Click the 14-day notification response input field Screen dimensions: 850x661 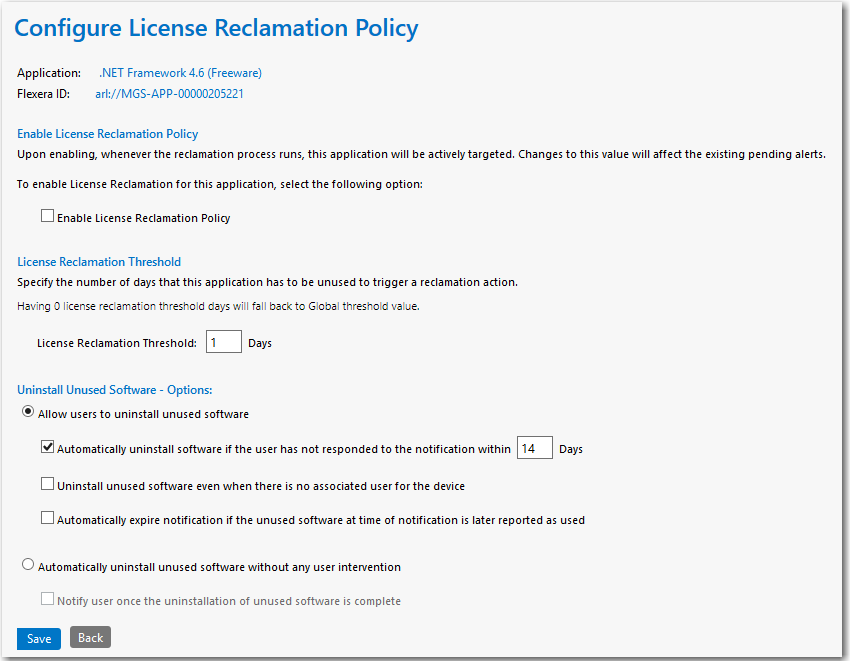534,447
